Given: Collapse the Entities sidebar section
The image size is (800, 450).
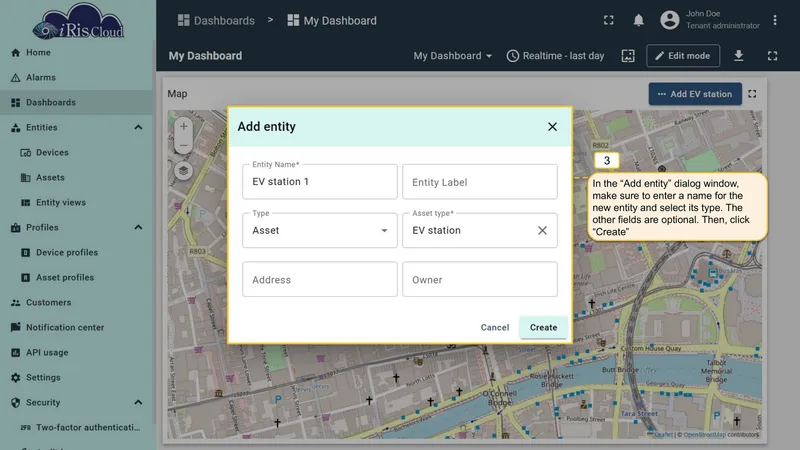Looking at the screenshot, I should (138, 128).
